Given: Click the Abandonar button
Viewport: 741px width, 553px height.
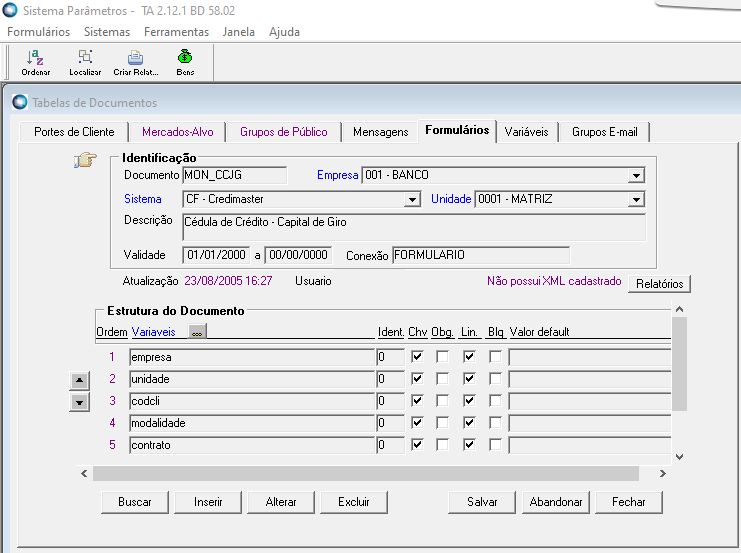Looking at the screenshot, I should [556, 502].
